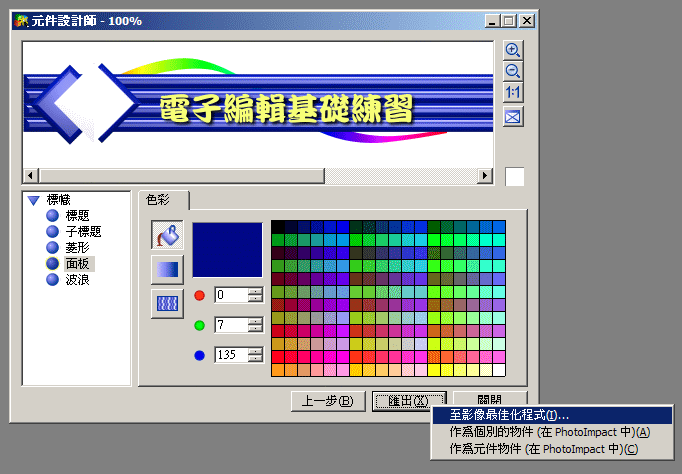Click the sphere icon beside 標題

tap(53, 215)
